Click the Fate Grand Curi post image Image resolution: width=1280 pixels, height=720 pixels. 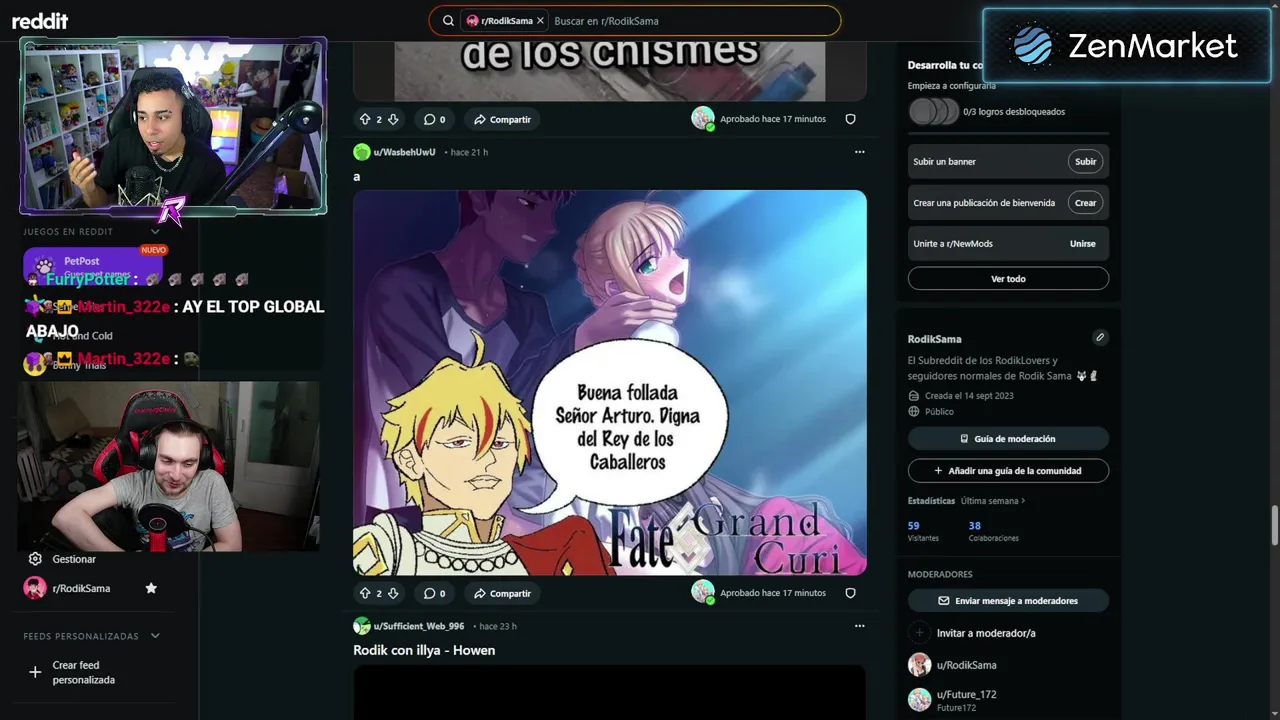(610, 383)
